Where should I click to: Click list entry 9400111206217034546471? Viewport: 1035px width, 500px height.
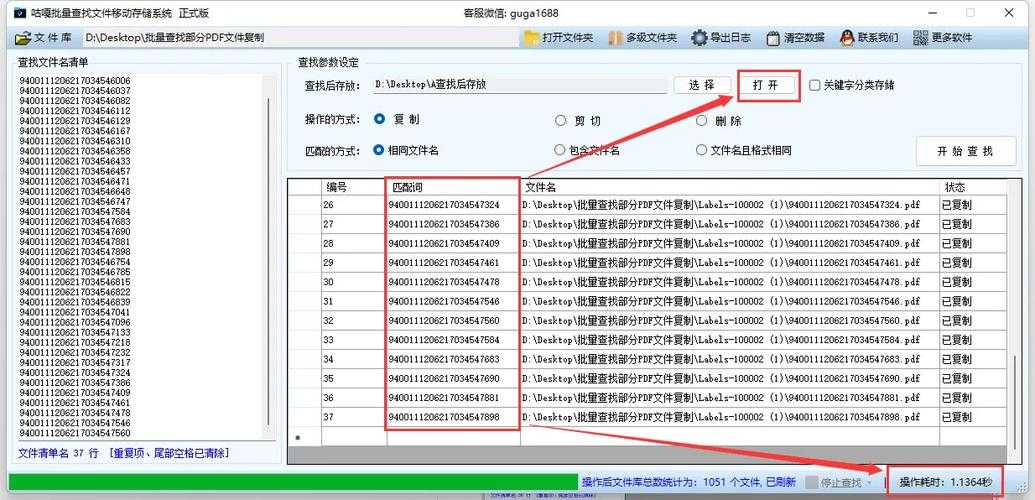75,181
